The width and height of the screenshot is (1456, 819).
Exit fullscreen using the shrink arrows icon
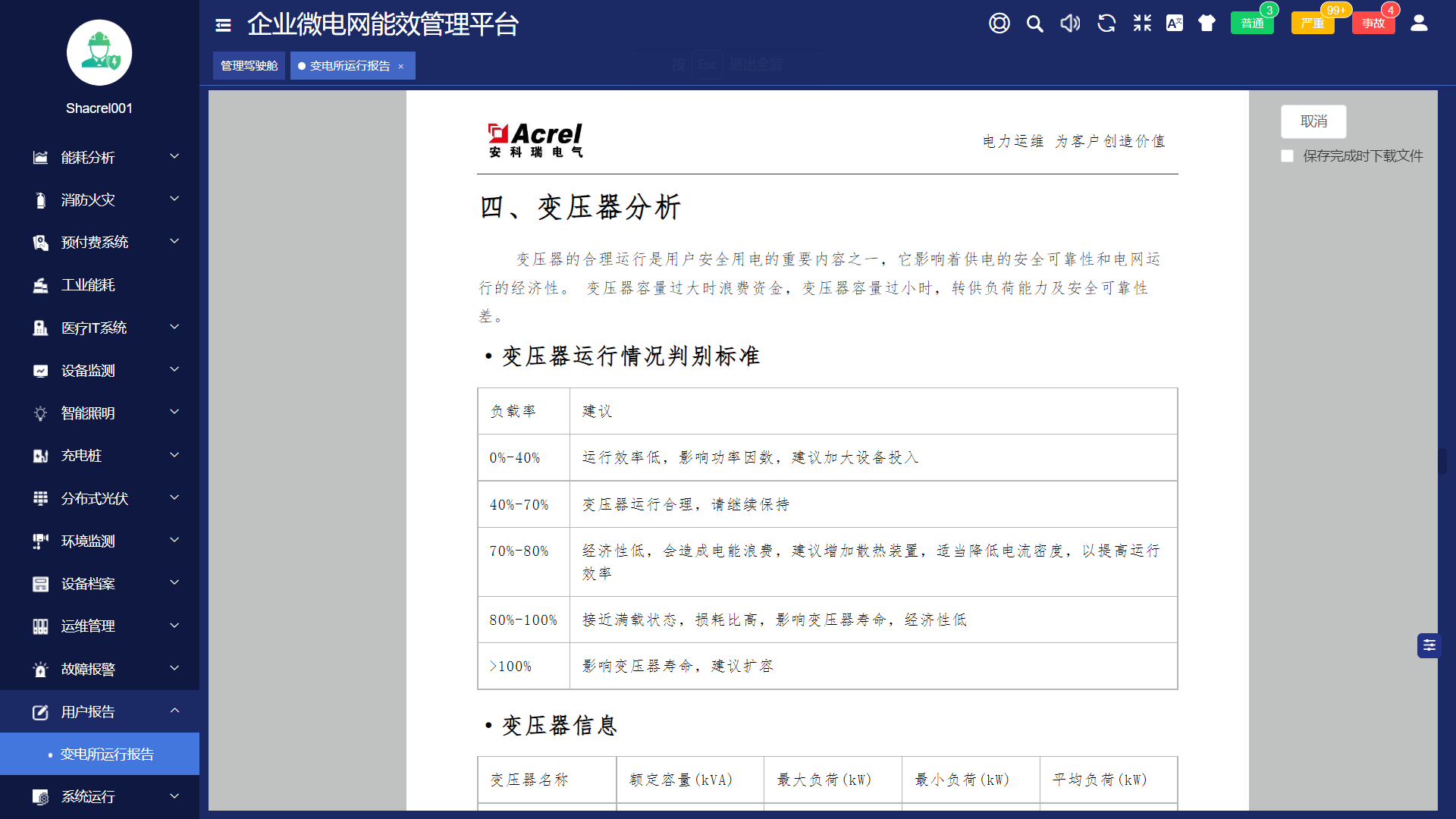click(1142, 24)
